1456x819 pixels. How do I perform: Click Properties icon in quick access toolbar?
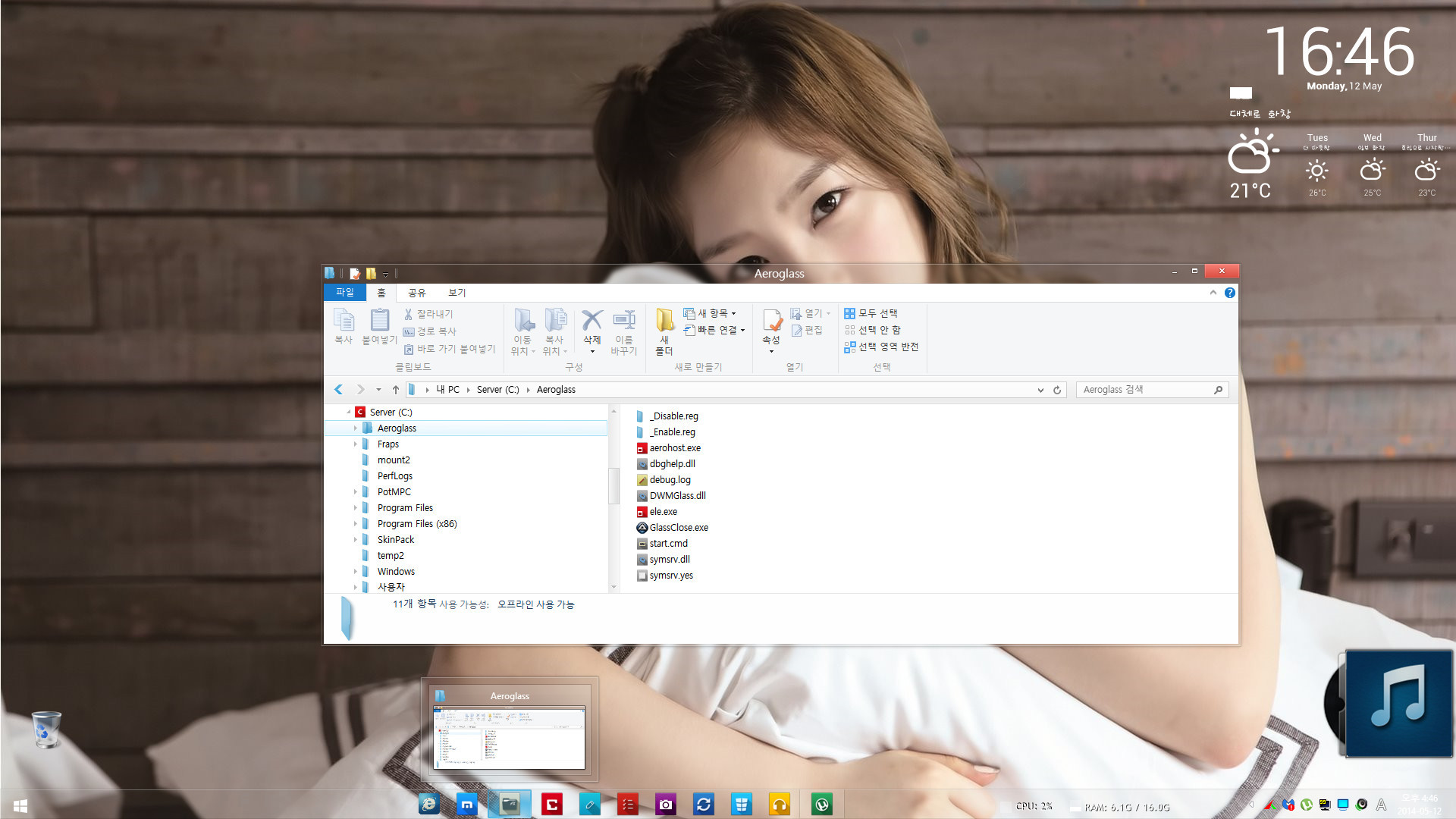(354, 274)
